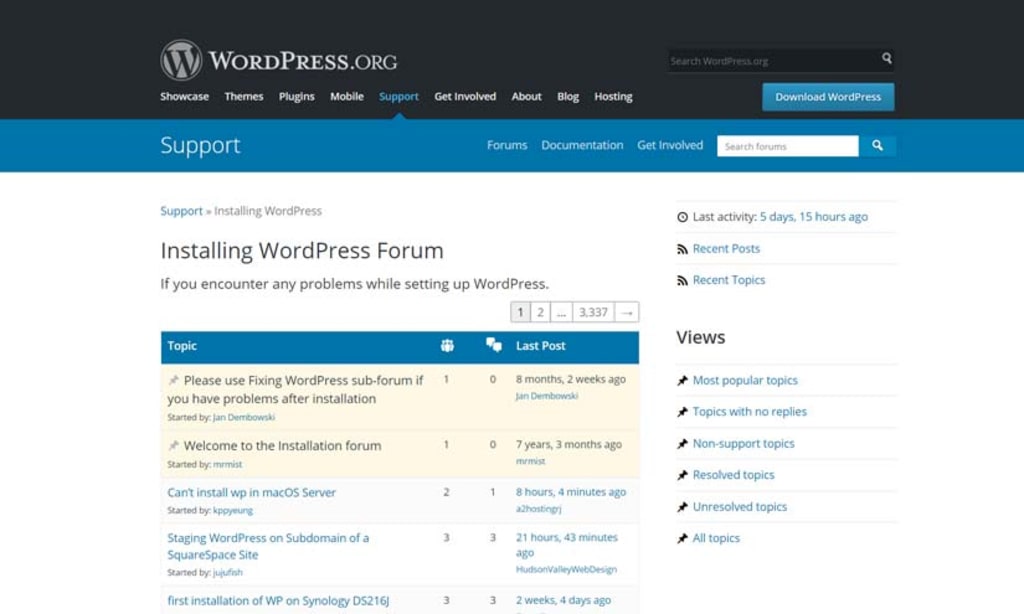Select Support in the top navigation
The width and height of the screenshot is (1024, 614).
click(x=399, y=96)
